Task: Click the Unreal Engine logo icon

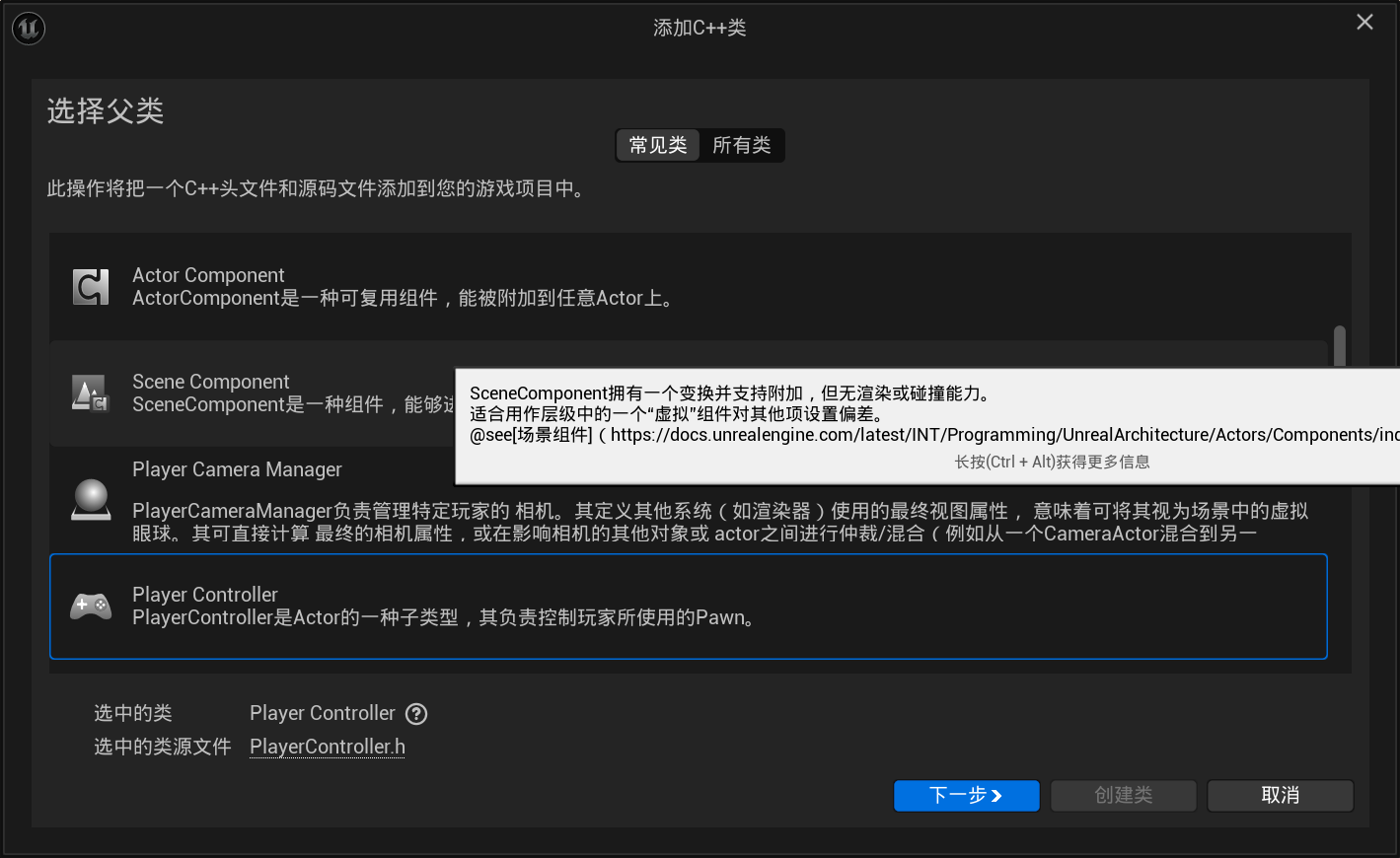Action: [x=28, y=28]
